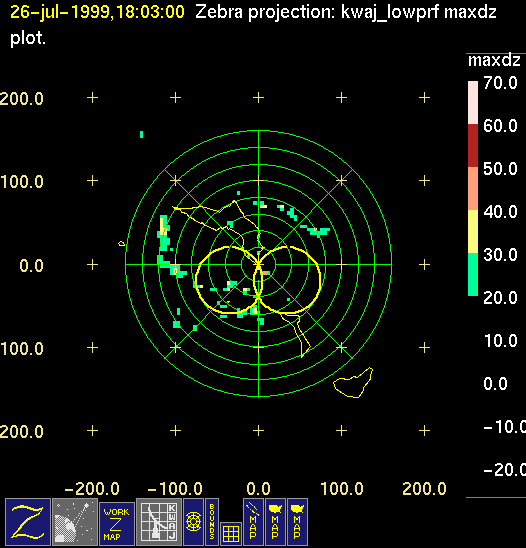This screenshot has width=526, height=548.
Task: Open the satellite and globe icon
Action: click(x=75, y=522)
